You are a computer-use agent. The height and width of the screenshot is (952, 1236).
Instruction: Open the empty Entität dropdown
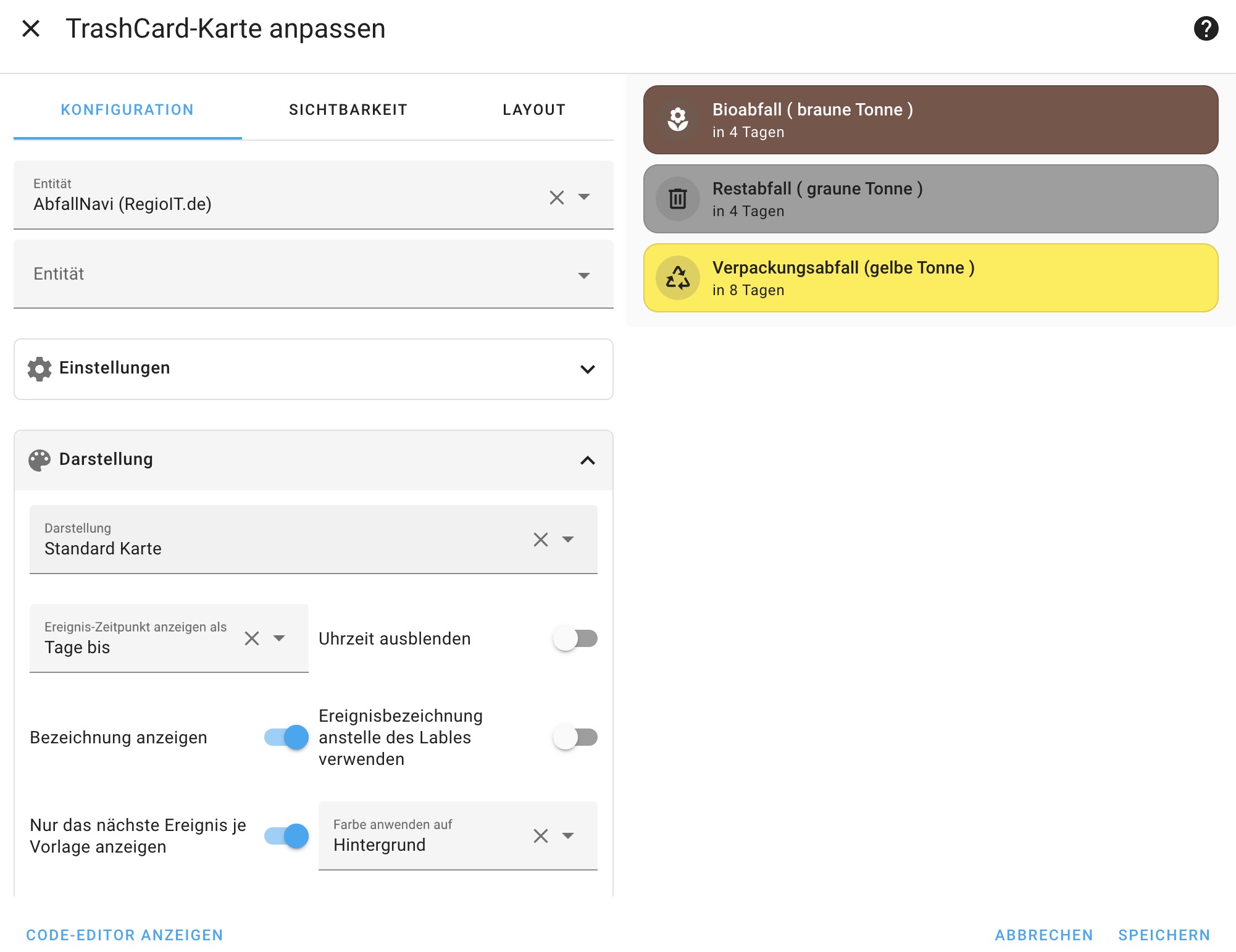pos(584,275)
